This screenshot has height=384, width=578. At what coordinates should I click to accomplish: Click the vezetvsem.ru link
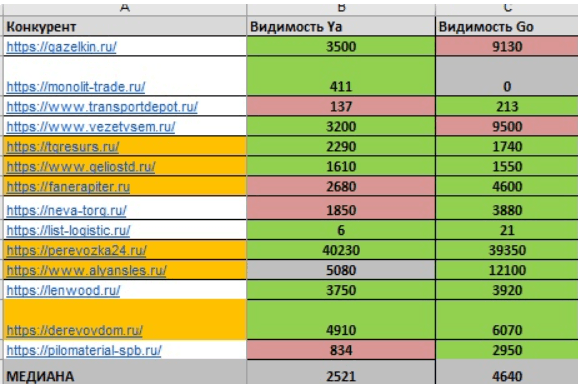point(91,127)
